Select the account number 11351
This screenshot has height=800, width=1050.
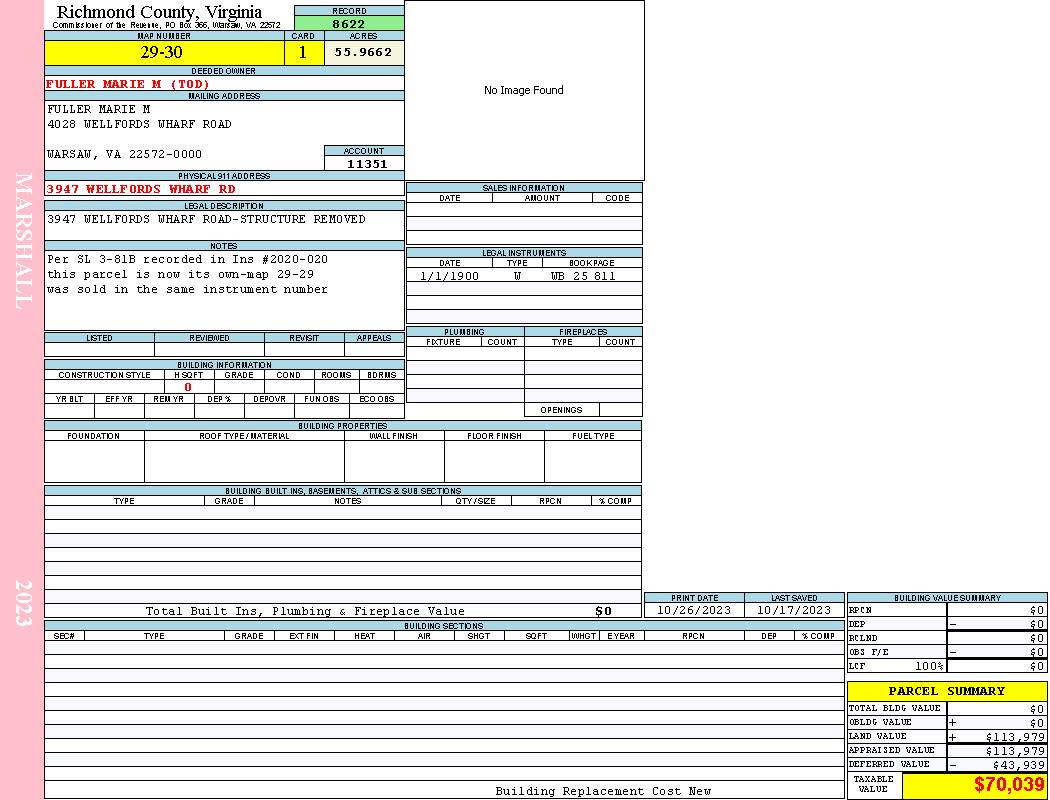tap(366, 164)
